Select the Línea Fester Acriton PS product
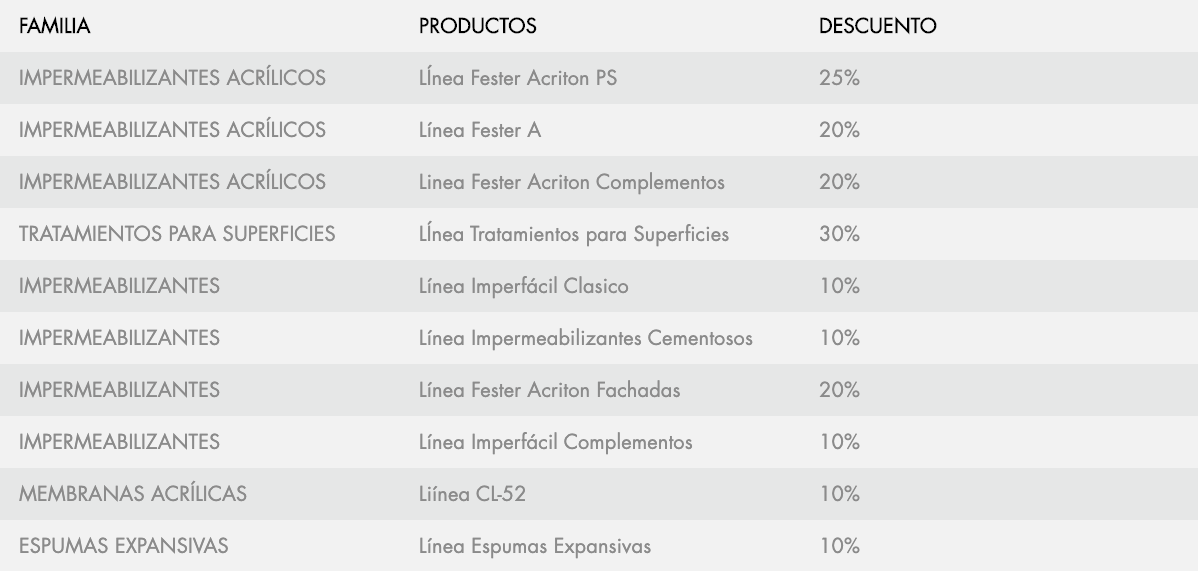The height and width of the screenshot is (571, 1198). point(517,78)
